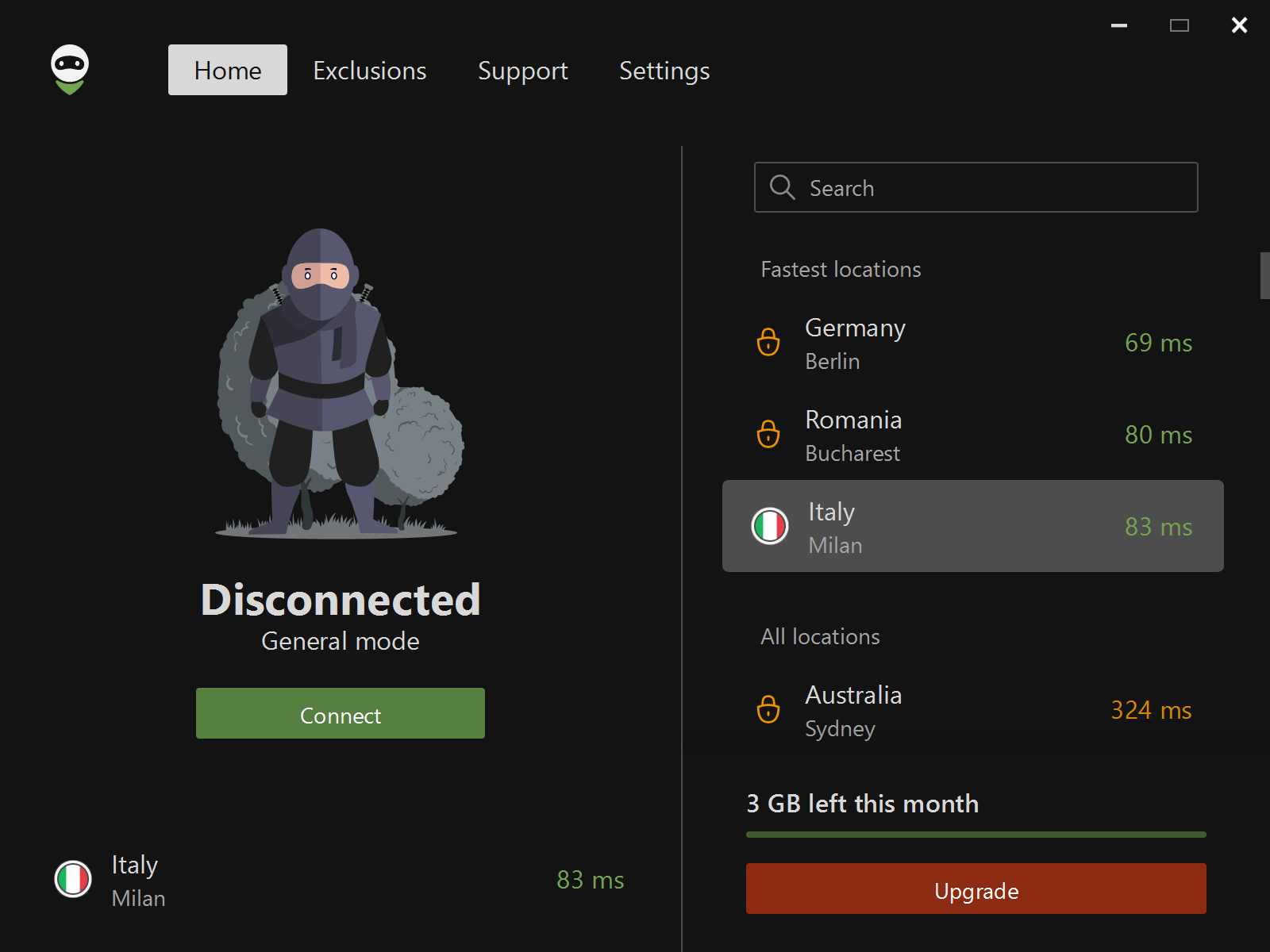Click the magnifying glass search icon
Screen dimensions: 1270x952
[x=783, y=187]
